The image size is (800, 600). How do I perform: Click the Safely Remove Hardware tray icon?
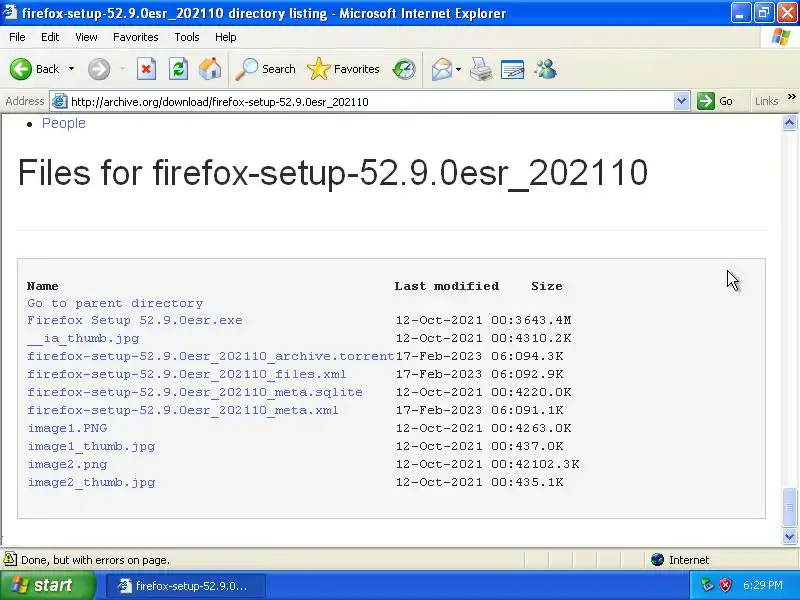click(707, 585)
